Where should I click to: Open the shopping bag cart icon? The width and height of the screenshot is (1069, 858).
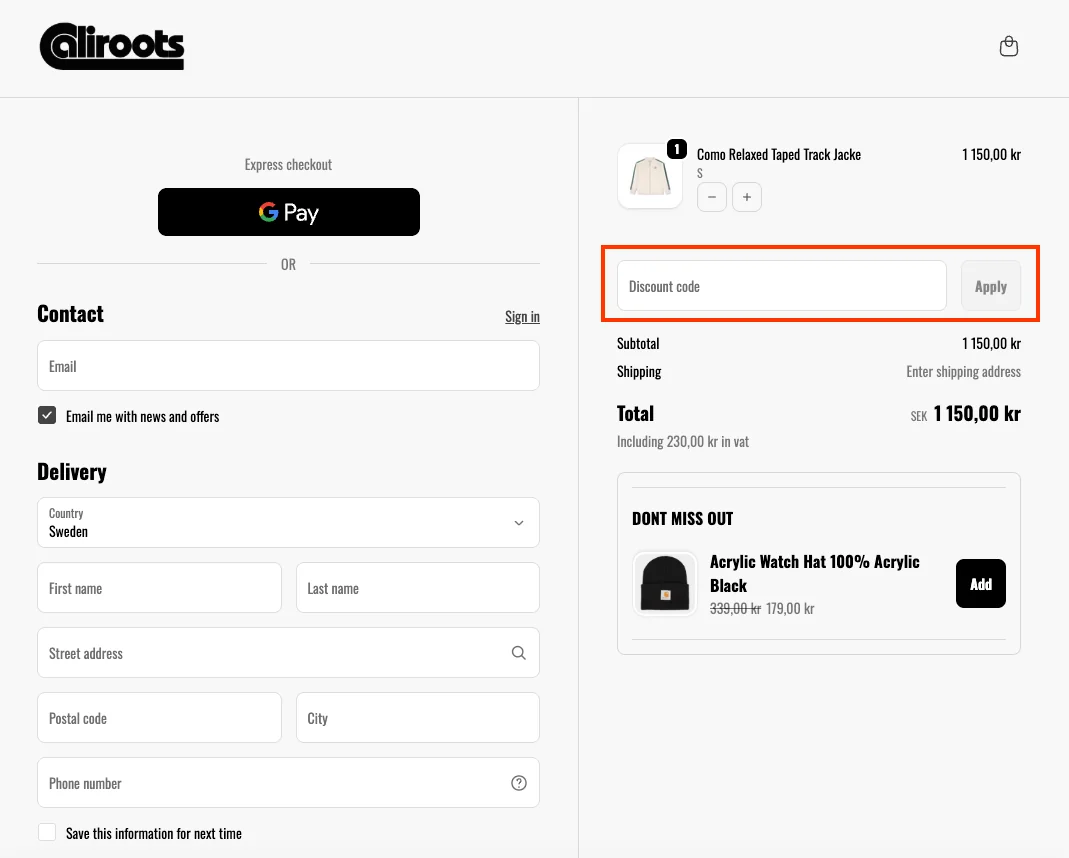pos(1009,47)
